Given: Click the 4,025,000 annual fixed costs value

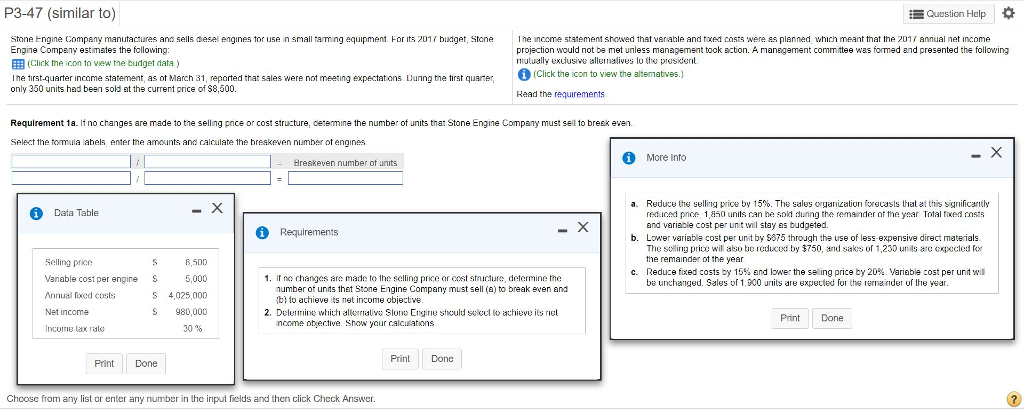Looking at the screenshot, I should click(x=188, y=296).
